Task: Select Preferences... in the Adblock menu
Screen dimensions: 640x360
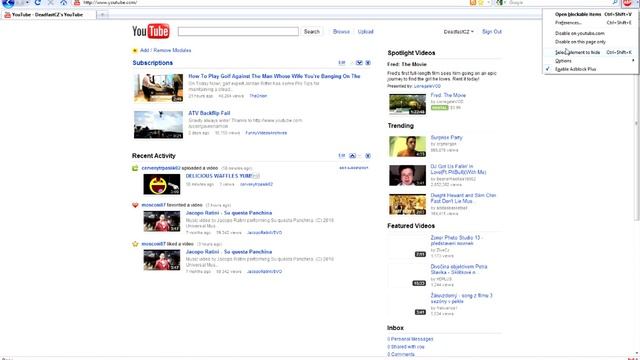Action: [590, 23]
